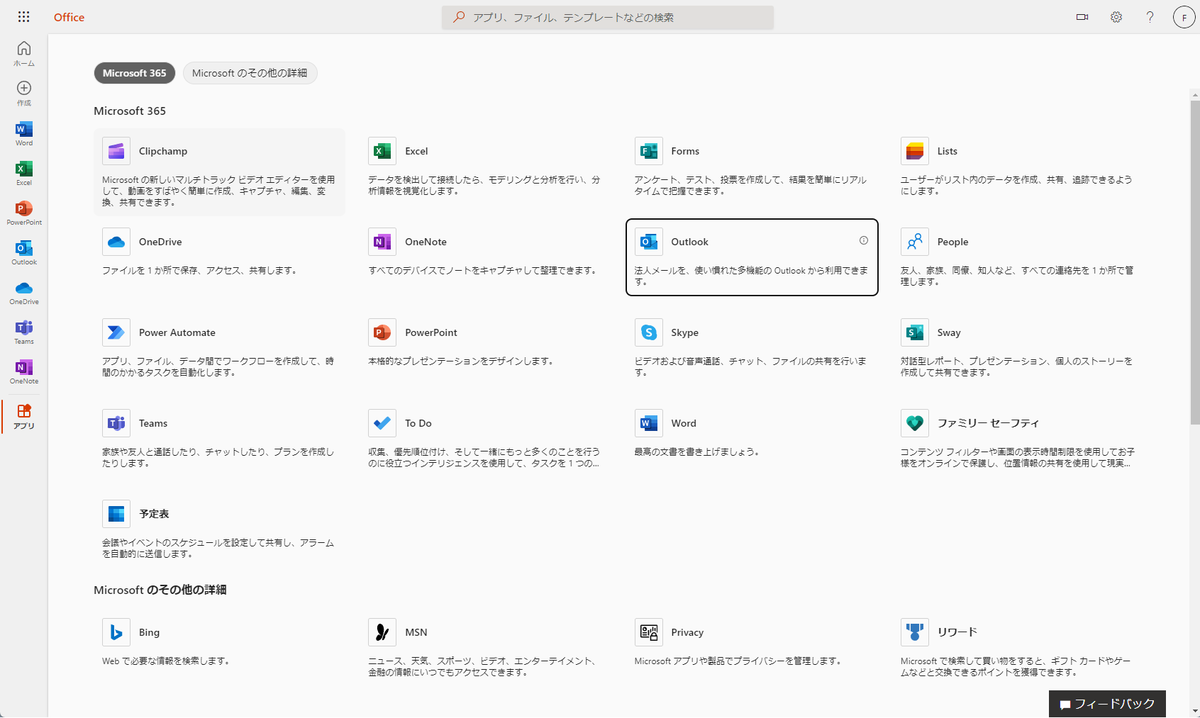Click the Forms app icon
Screen dimensions: 1200x718
click(648, 151)
